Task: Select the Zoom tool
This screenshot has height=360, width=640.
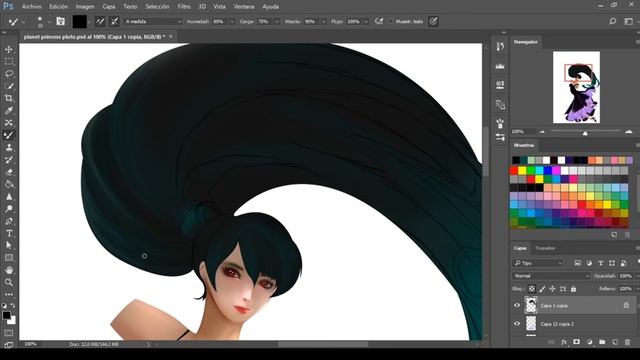Action: [x=9, y=282]
